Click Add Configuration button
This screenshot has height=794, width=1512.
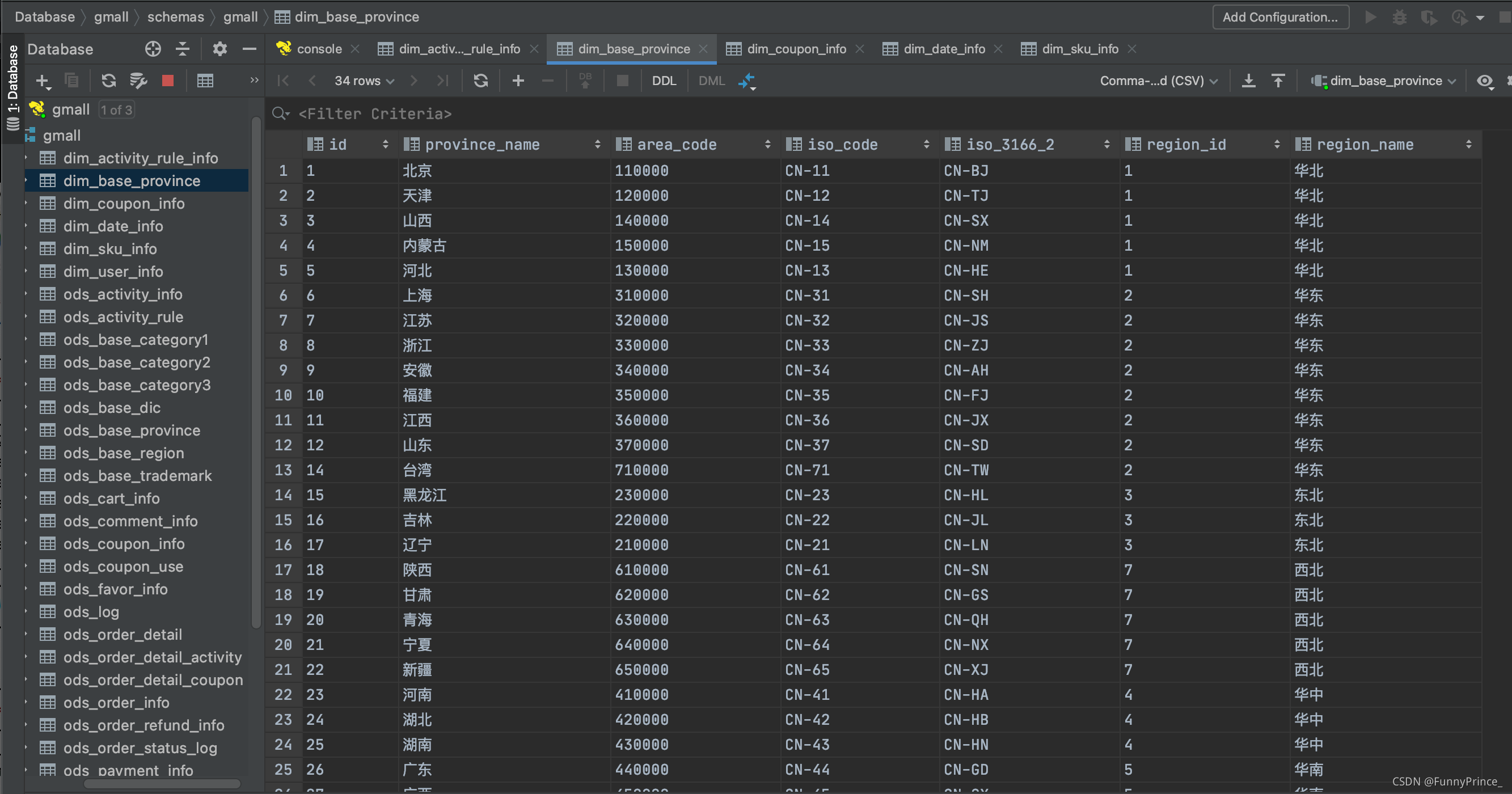click(1281, 17)
